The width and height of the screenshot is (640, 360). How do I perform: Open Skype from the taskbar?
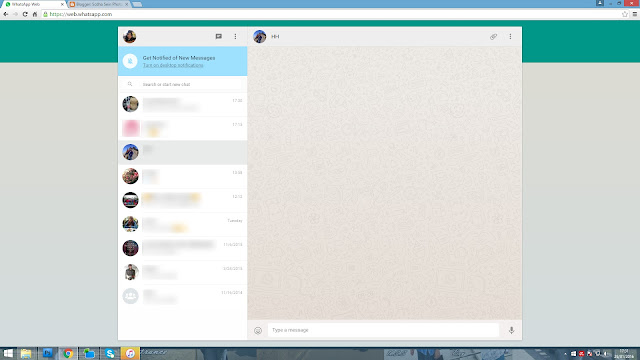tap(110, 353)
